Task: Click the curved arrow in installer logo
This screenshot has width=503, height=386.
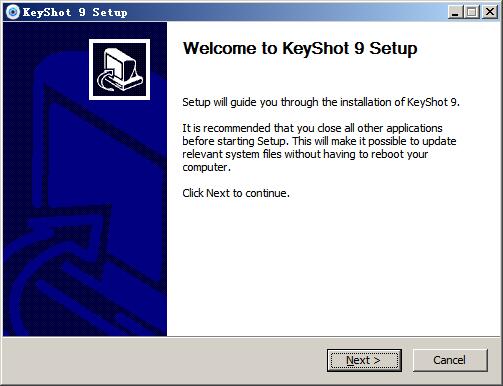Action: [106, 80]
